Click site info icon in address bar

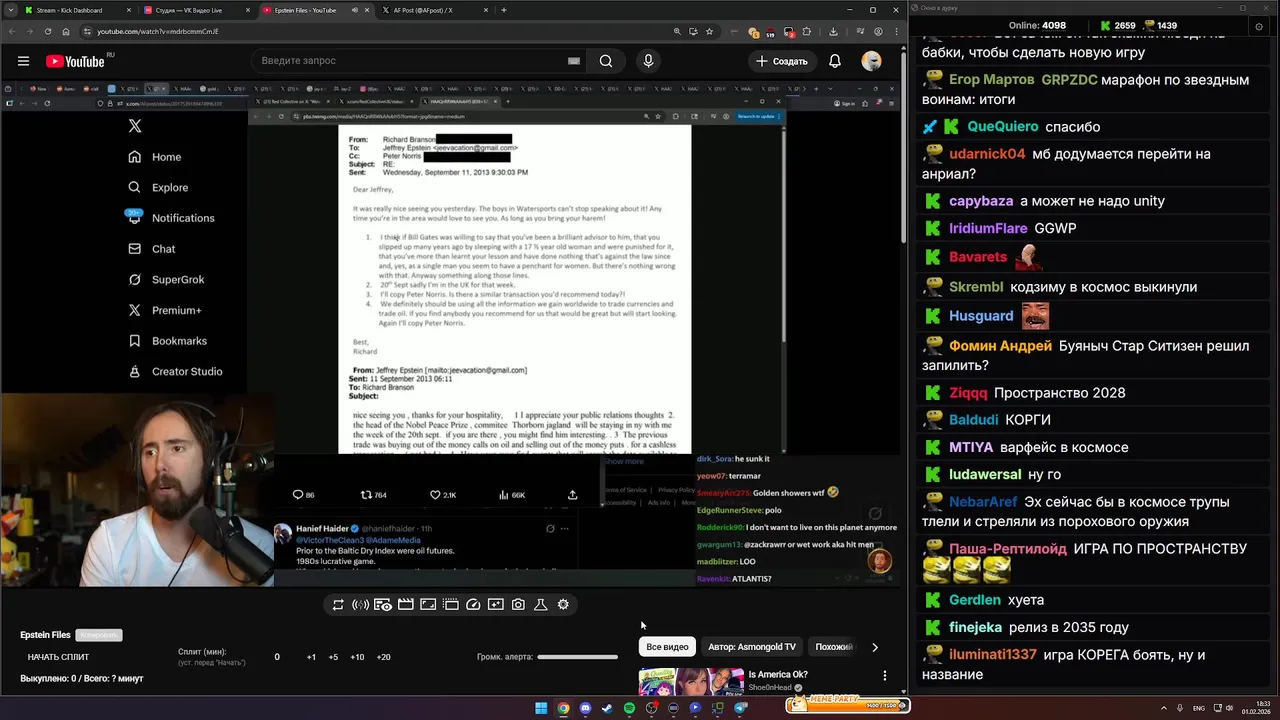coord(87,31)
